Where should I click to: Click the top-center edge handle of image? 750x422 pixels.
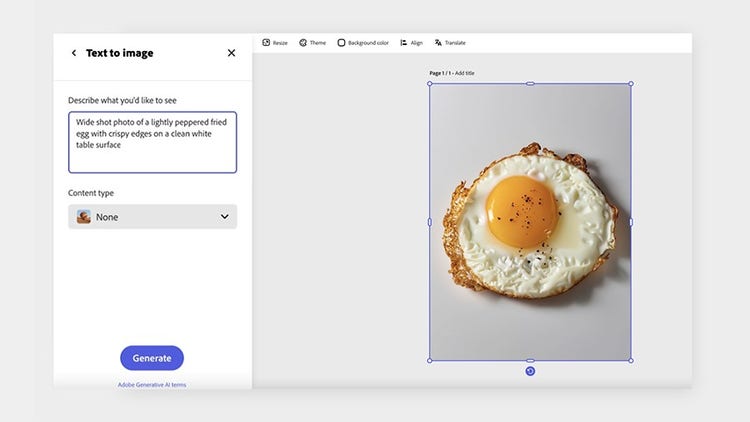click(x=530, y=84)
